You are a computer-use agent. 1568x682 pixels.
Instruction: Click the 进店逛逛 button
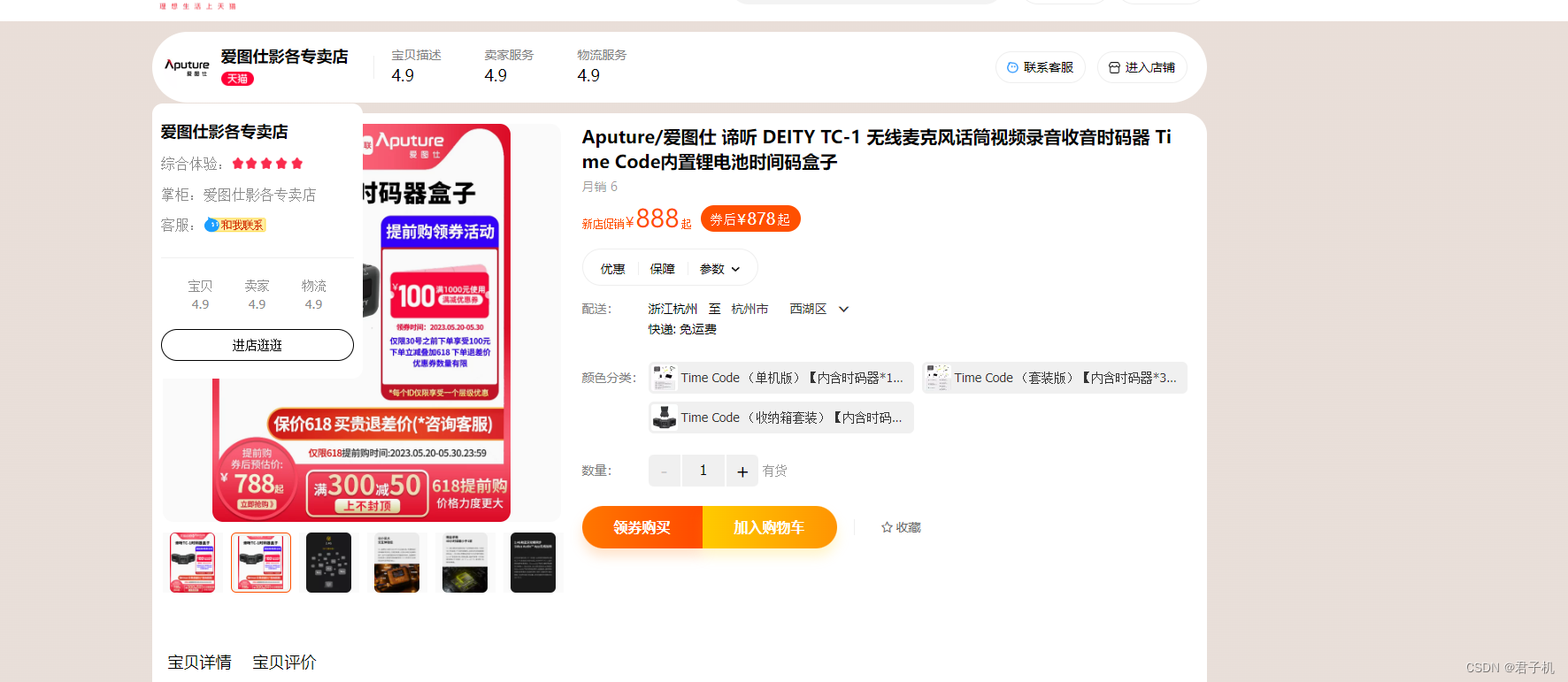[x=257, y=345]
